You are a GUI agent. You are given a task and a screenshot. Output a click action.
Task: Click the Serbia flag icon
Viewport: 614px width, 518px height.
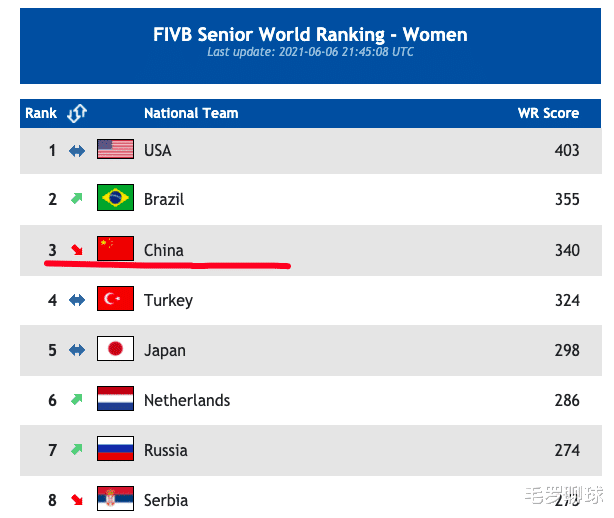(115, 498)
